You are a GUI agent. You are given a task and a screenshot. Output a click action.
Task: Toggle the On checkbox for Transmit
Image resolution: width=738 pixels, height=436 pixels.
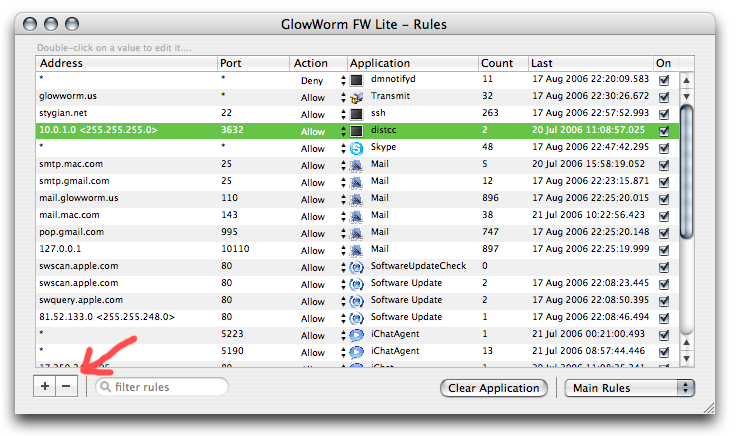[x=664, y=97]
